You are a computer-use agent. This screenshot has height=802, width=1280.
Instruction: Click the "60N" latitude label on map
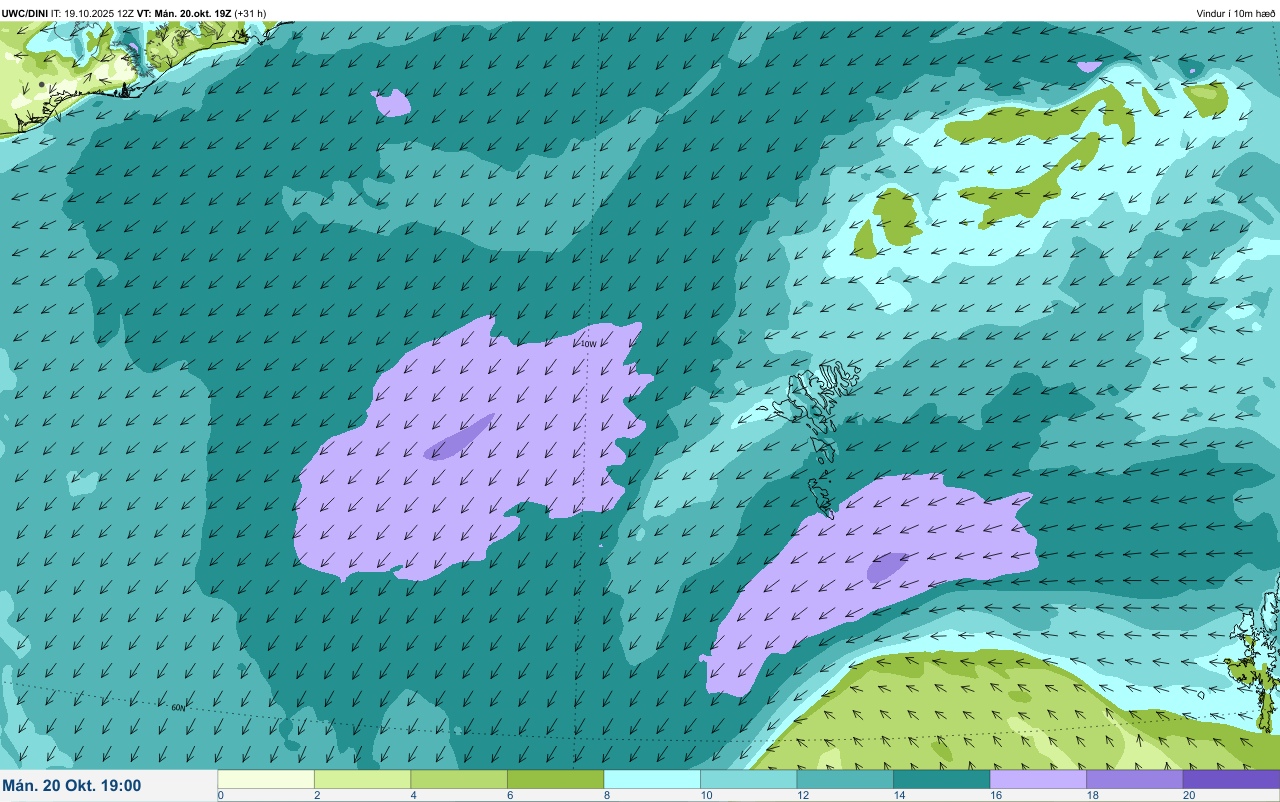[x=178, y=707]
